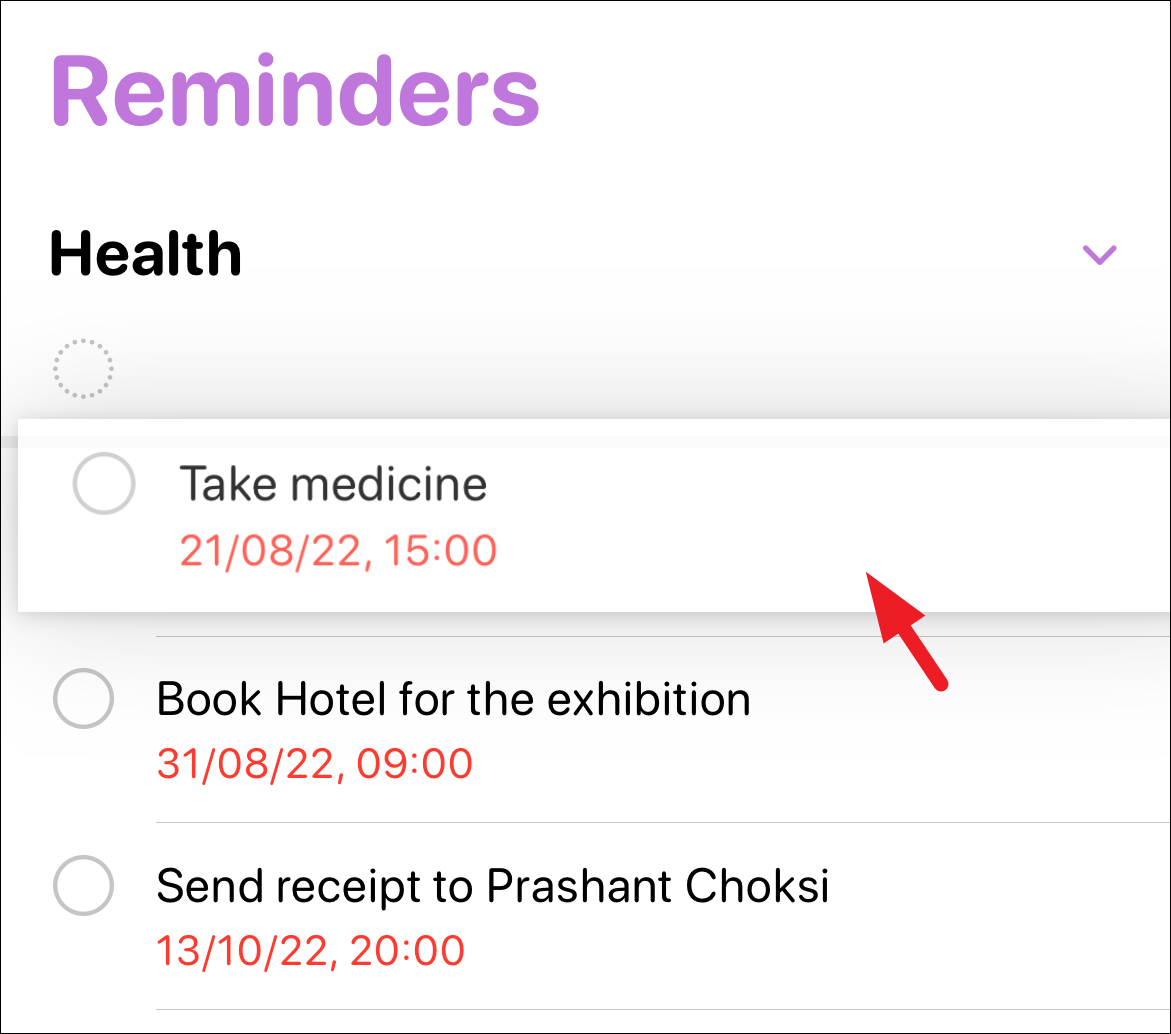Open the 'Send receipt to Prashant Choksi' reminder

click(x=493, y=886)
